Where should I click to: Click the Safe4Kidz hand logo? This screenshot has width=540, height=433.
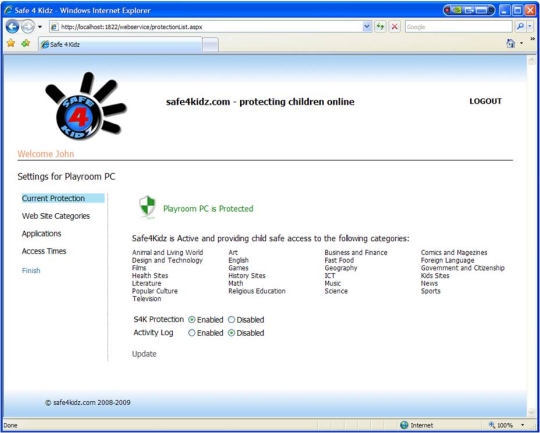coord(86,106)
